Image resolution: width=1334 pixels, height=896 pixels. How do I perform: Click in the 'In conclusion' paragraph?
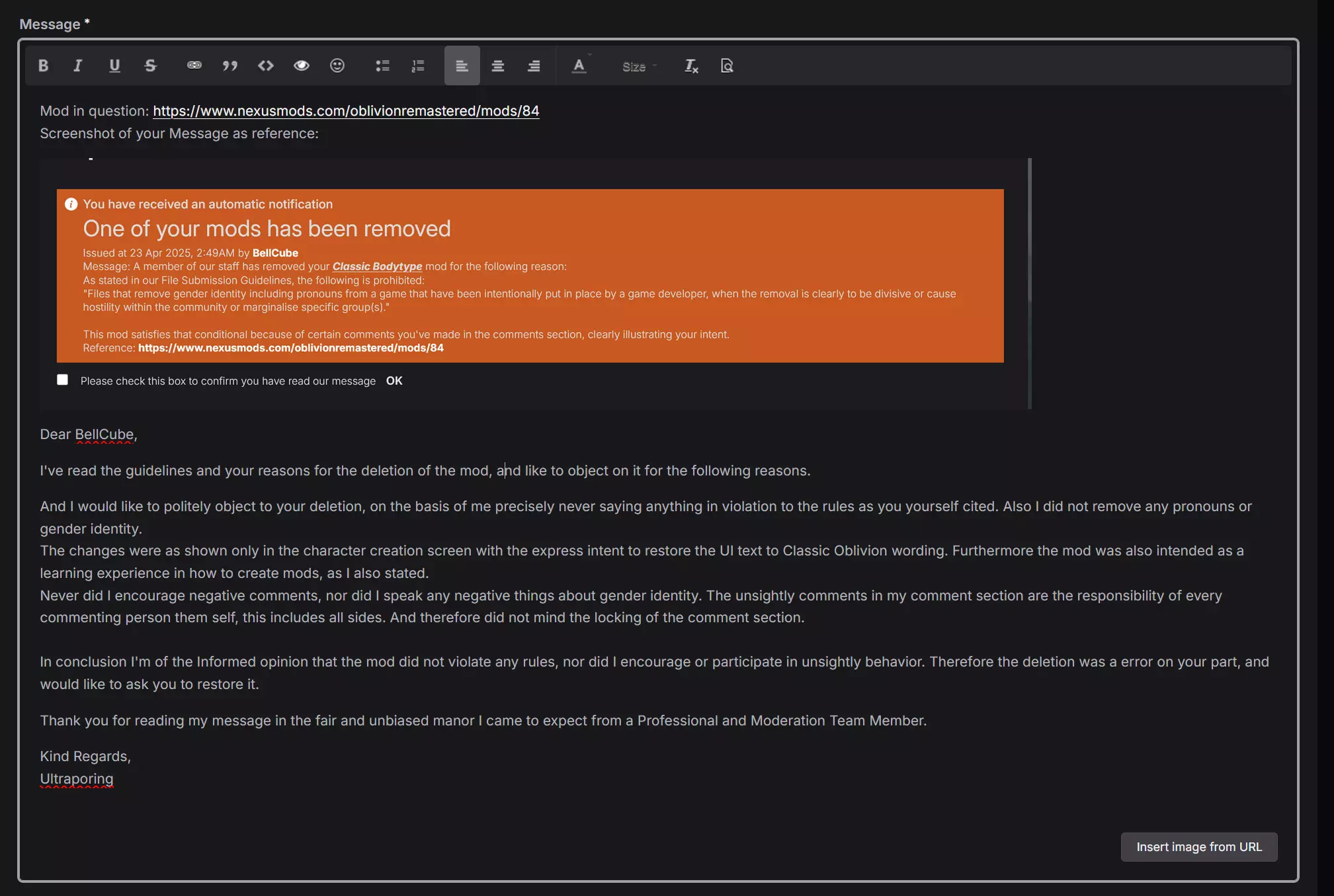click(655, 673)
